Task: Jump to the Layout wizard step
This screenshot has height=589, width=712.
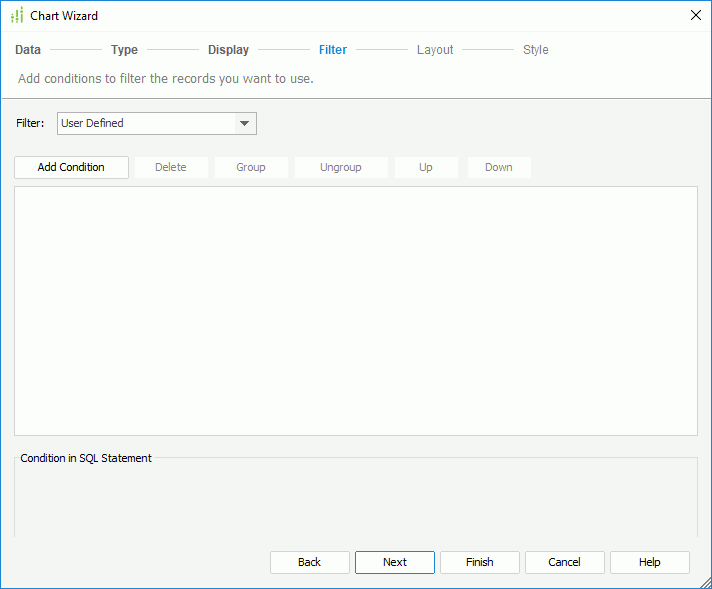Action: pyautogui.click(x=435, y=50)
